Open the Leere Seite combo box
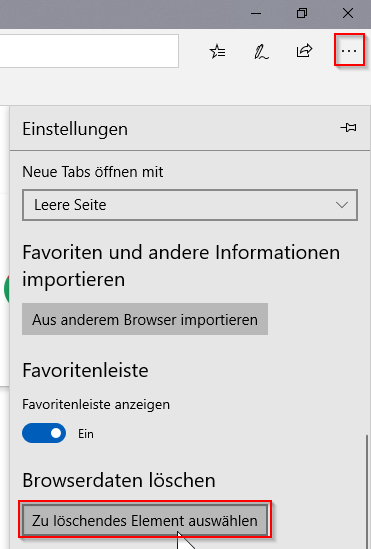371x549 pixels. pos(190,205)
